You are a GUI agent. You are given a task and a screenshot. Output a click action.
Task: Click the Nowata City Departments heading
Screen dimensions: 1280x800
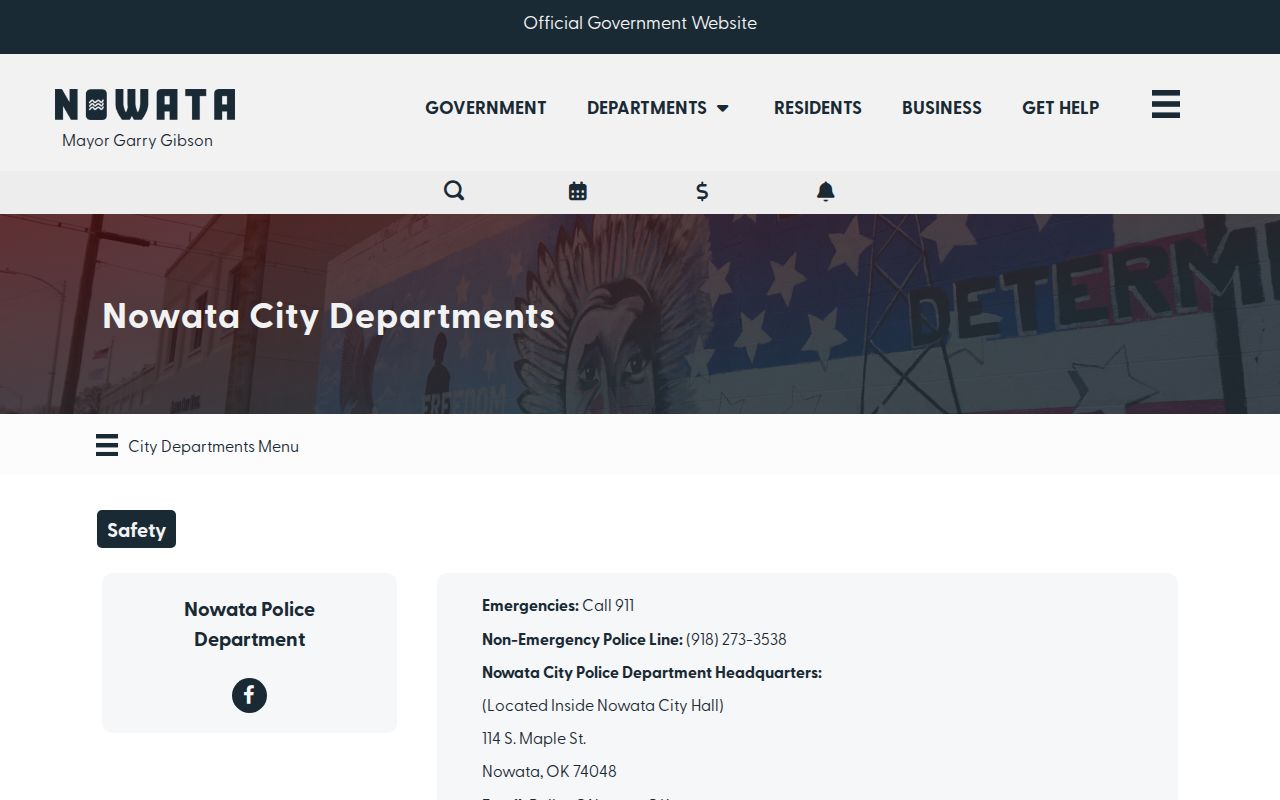328,315
